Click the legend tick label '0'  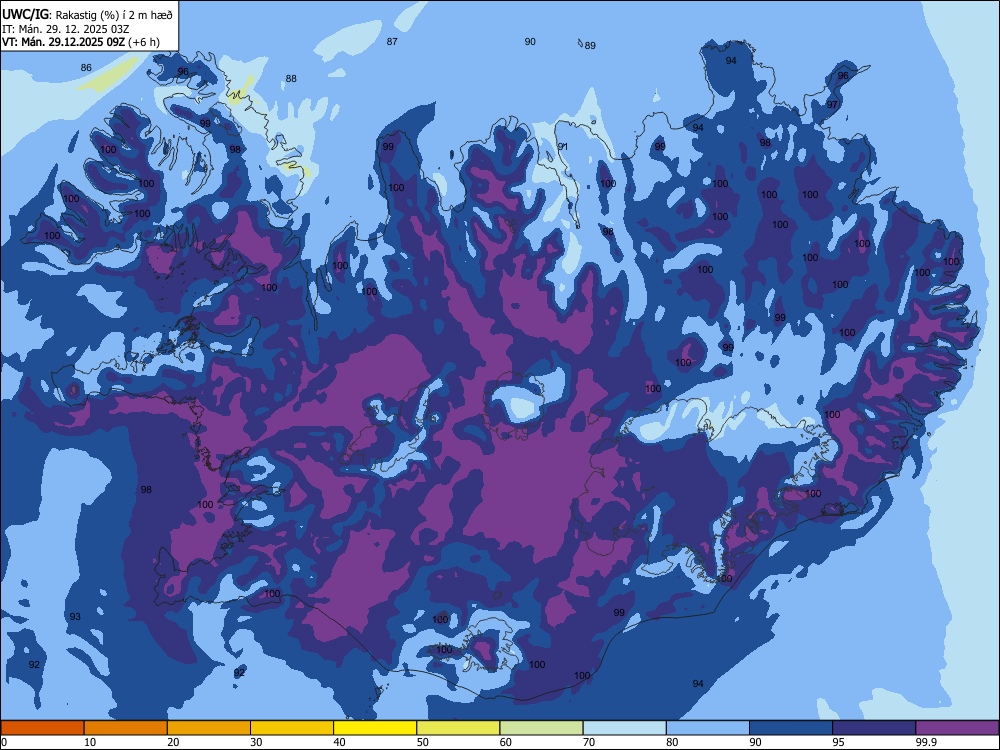[x=4, y=742]
